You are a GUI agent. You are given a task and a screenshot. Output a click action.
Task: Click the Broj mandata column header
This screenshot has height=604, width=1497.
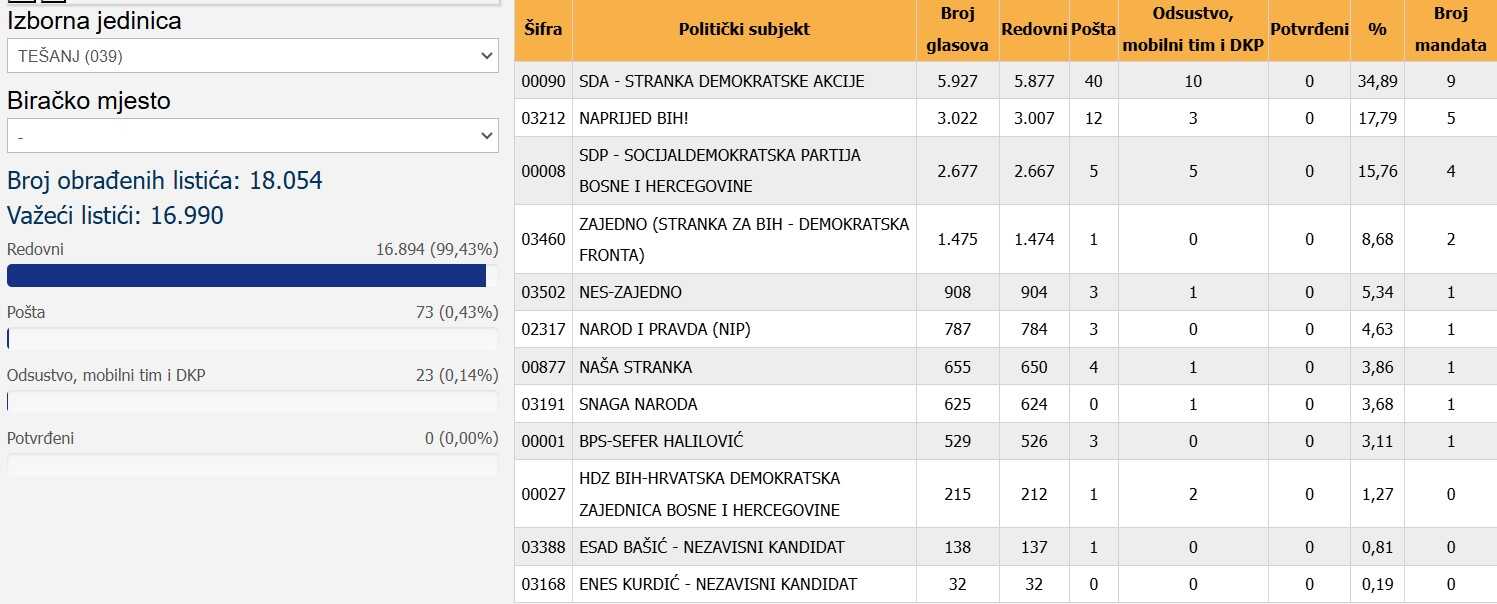1450,29
